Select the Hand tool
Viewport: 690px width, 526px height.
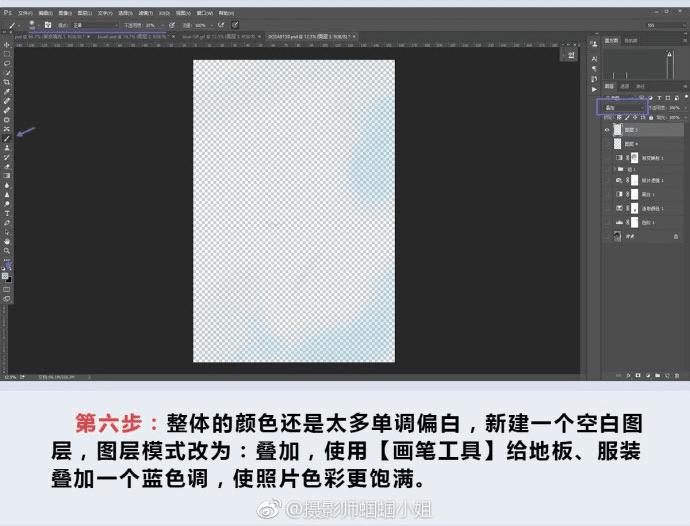(x=7, y=241)
